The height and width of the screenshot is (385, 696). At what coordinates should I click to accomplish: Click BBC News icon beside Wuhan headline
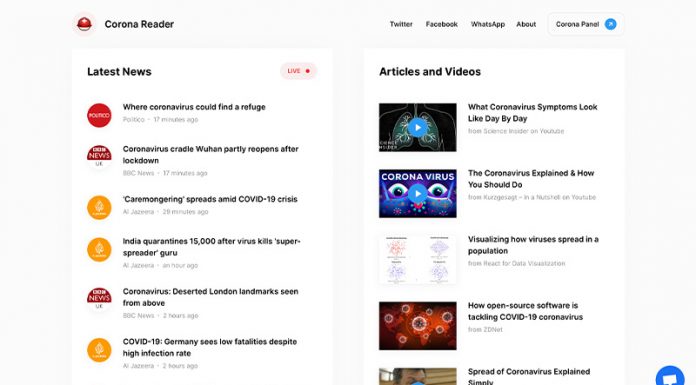(x=99, y=156)
